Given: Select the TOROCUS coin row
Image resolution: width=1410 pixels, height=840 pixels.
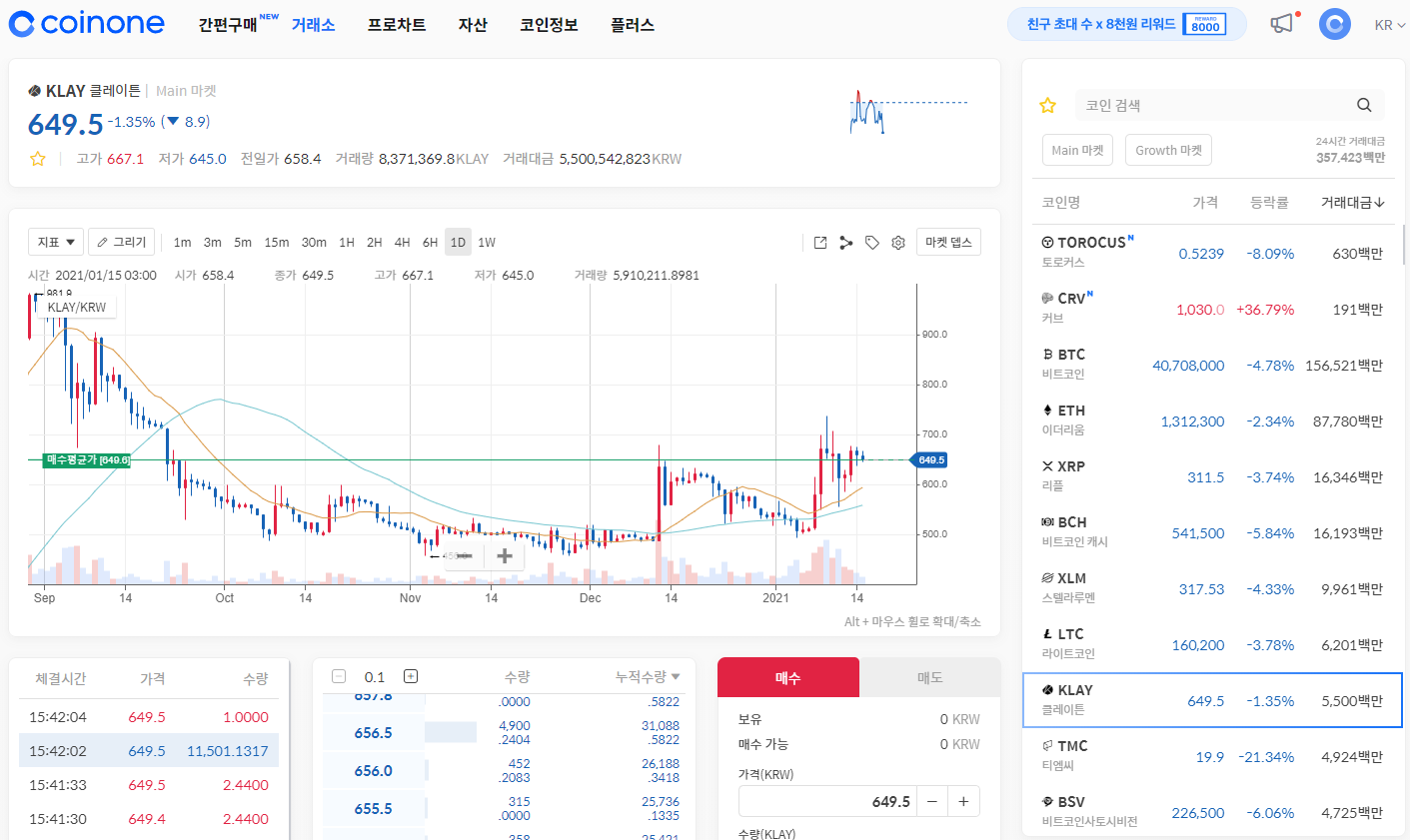Looking at the screenshot, I should [x=1212, y=253].
